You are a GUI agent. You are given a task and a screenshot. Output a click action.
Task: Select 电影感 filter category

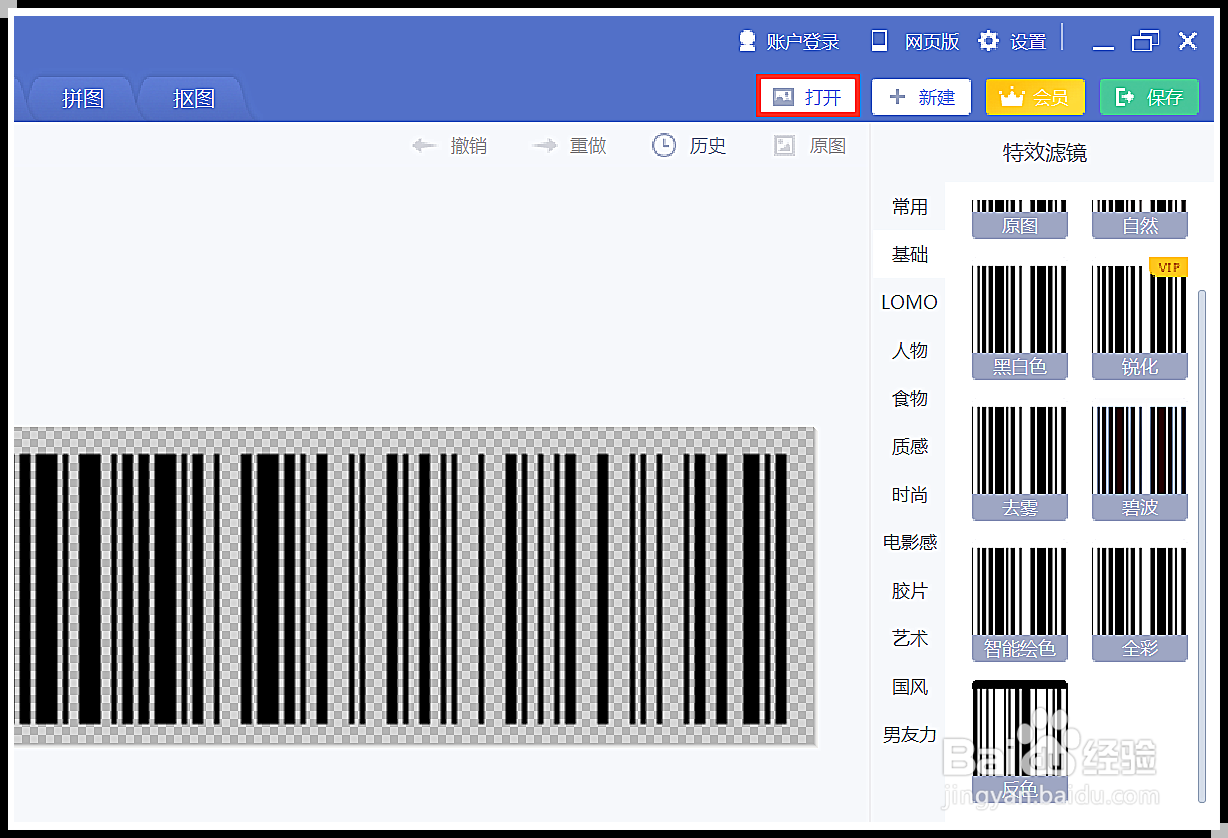pyautogui.click(x=910, y=542)
